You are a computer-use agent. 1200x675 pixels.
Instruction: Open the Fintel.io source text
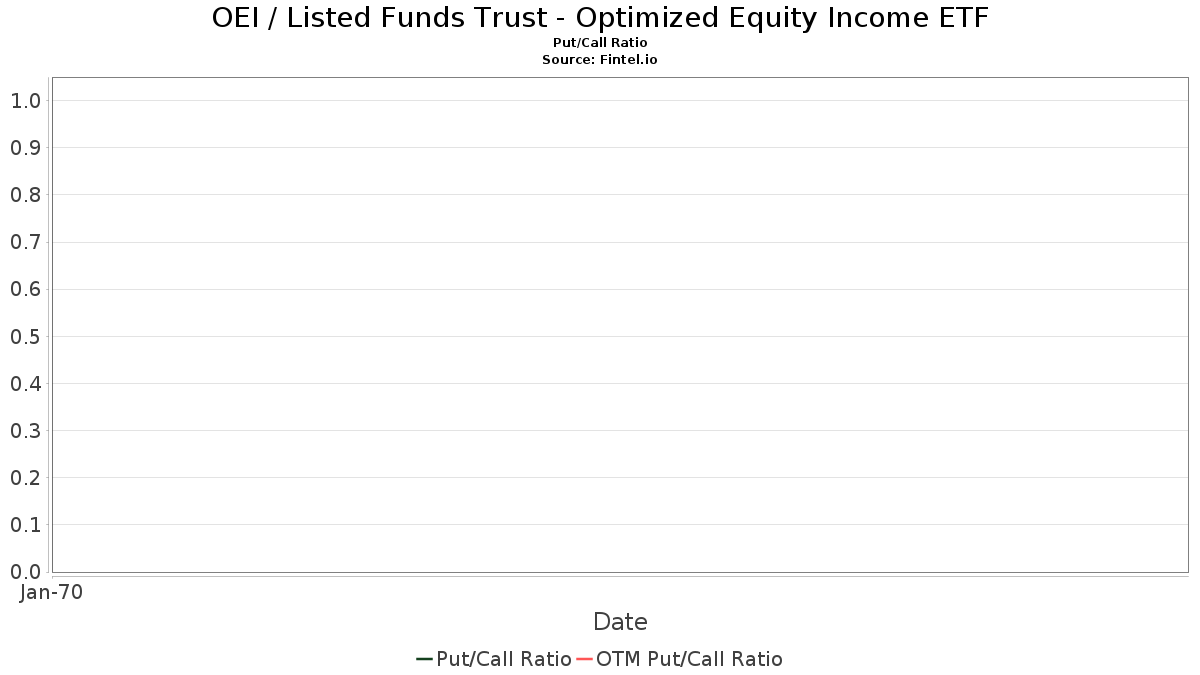[600, 59]
